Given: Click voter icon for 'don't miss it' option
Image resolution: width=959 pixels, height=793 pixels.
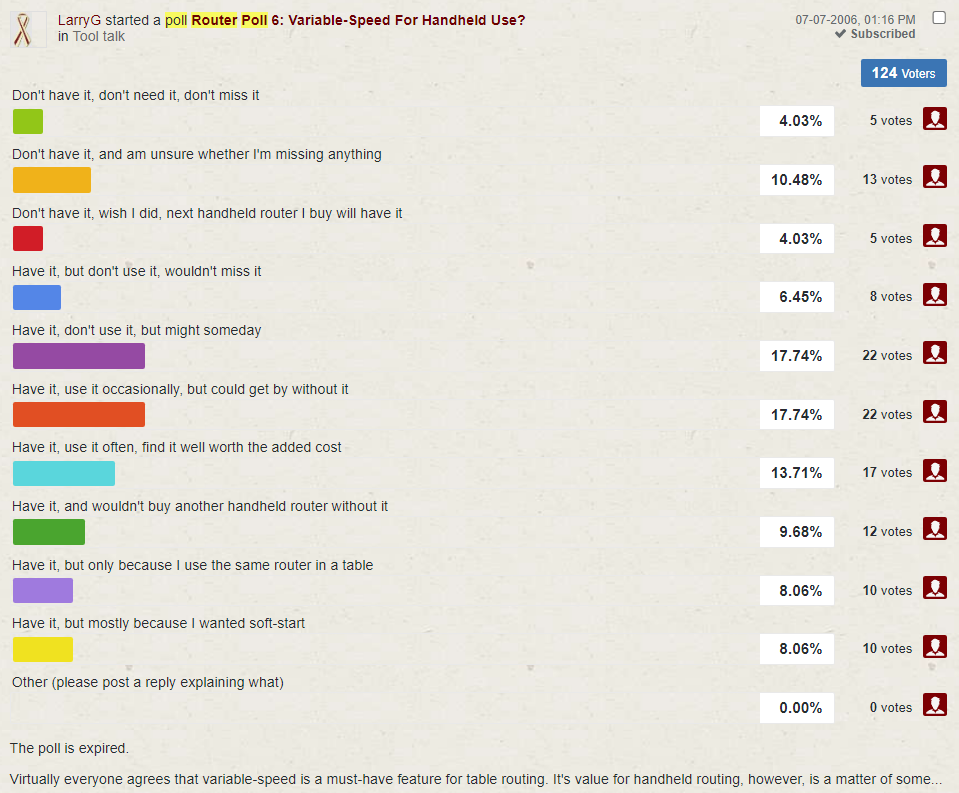Looking at the screenshot, I should pos(934,120).
